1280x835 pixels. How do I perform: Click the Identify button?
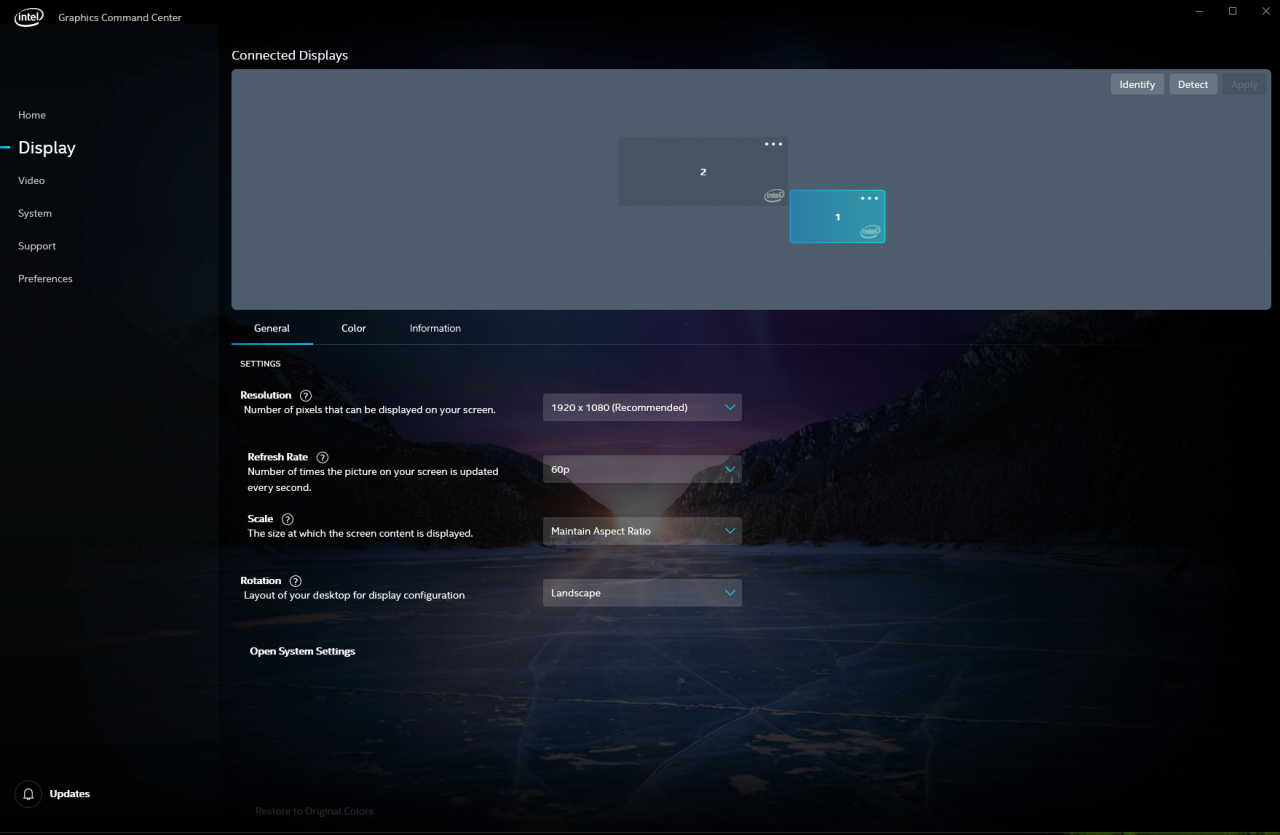click(x=1137, y=85)
